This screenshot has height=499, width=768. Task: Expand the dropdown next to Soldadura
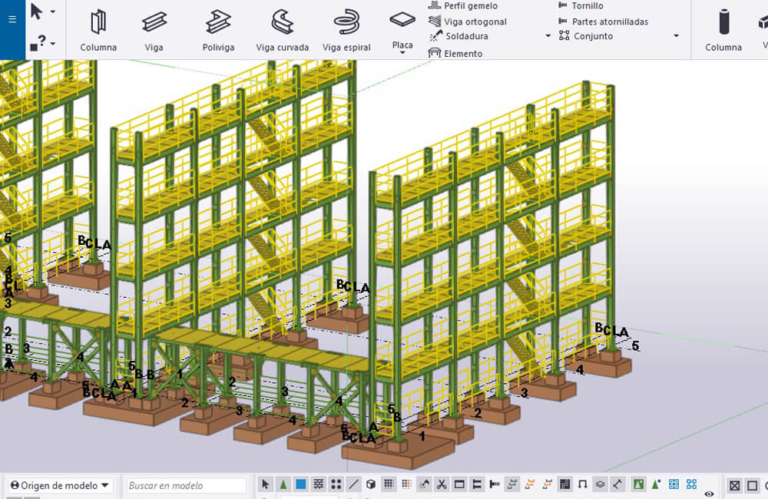click(x=548, y=36)
